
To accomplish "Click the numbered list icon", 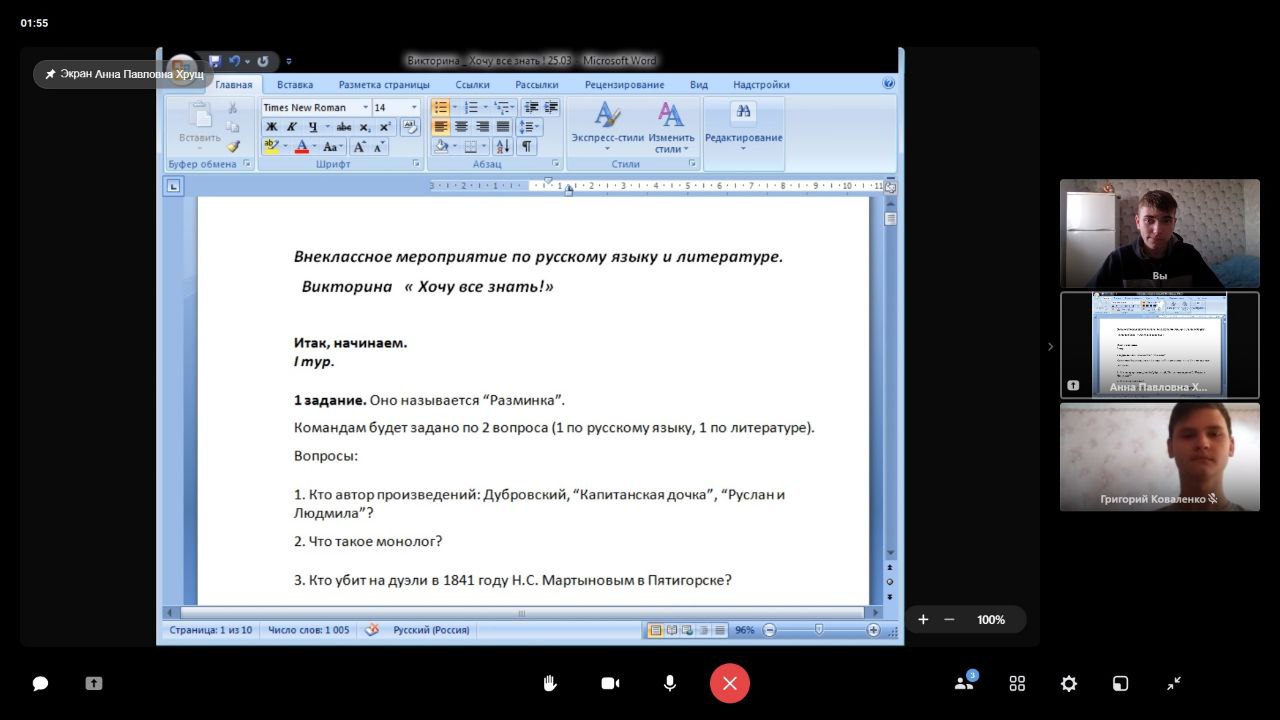I will (x=470, y=107).
